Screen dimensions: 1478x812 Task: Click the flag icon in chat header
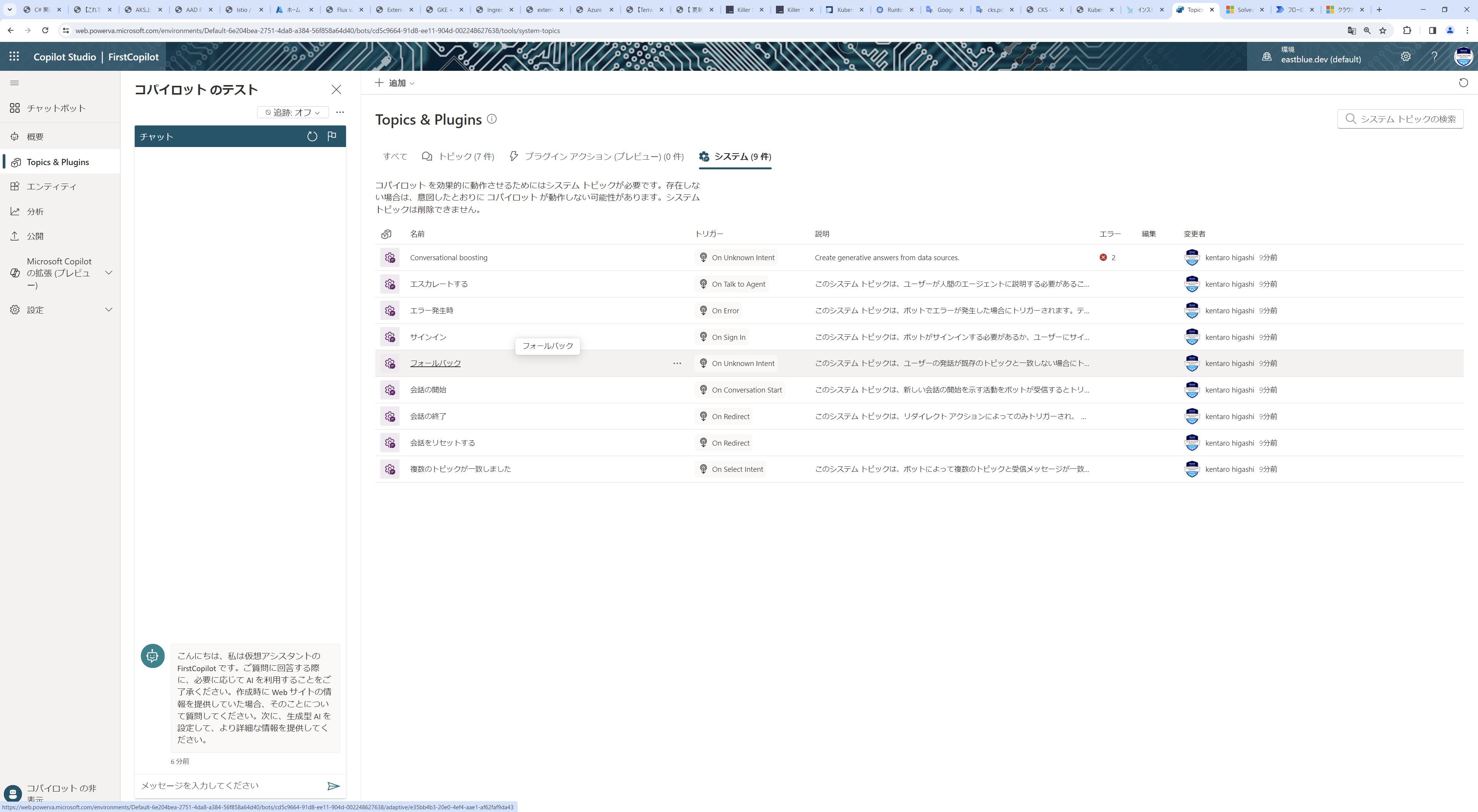[332, 136]
